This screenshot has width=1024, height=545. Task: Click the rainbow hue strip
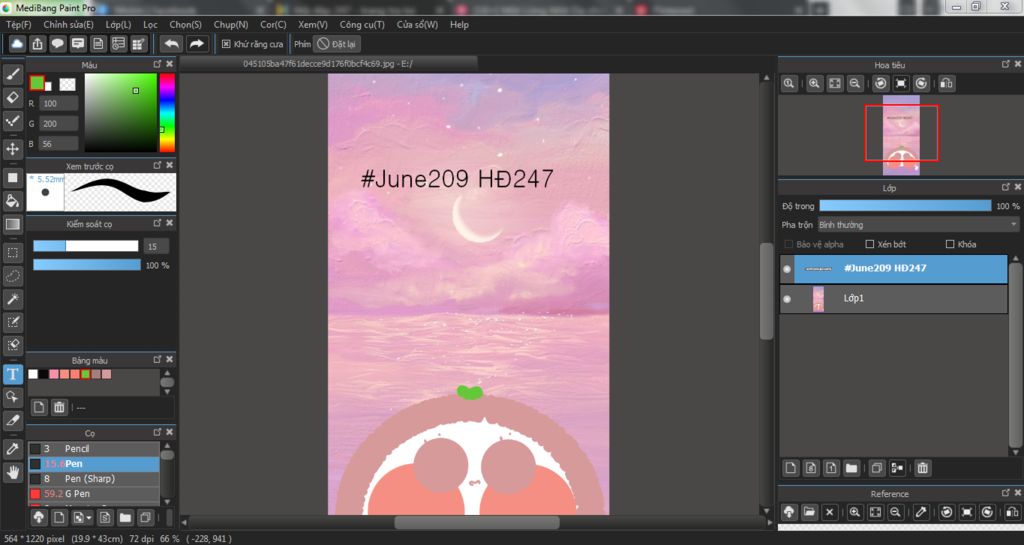click(x=167, y=112)
